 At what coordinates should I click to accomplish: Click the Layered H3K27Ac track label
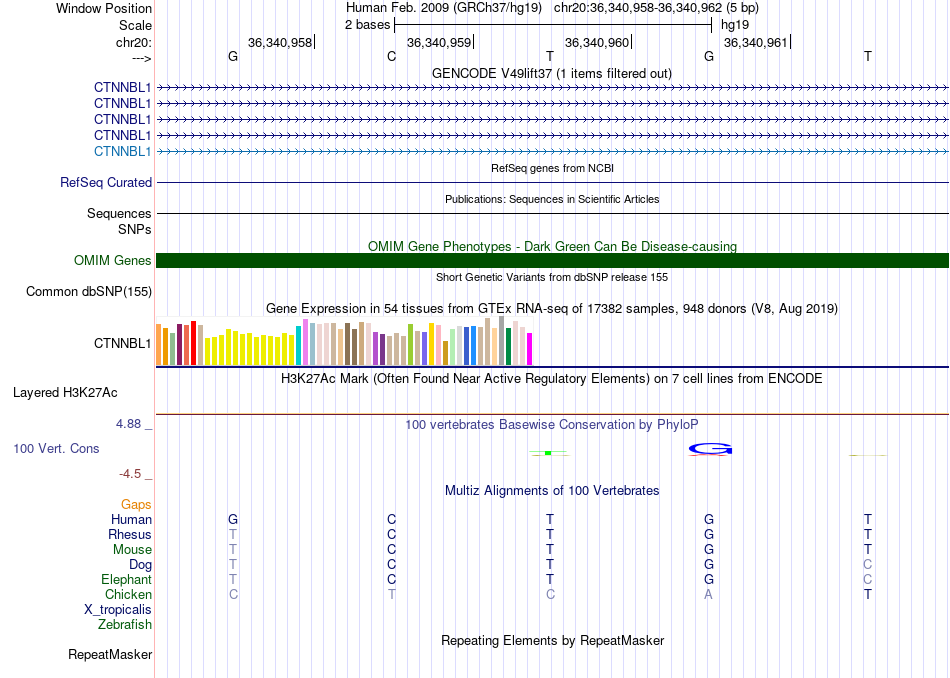point(65,393)
